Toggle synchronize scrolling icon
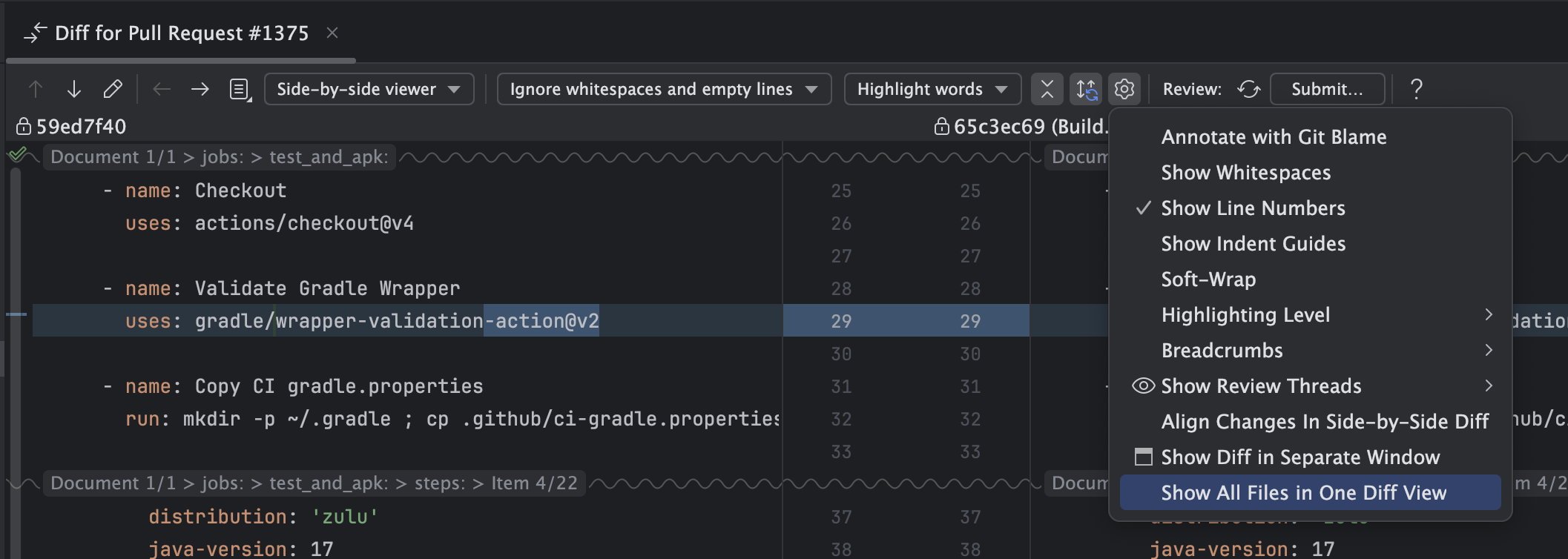The image size is (1568, 559). [x=1087, y=90]
